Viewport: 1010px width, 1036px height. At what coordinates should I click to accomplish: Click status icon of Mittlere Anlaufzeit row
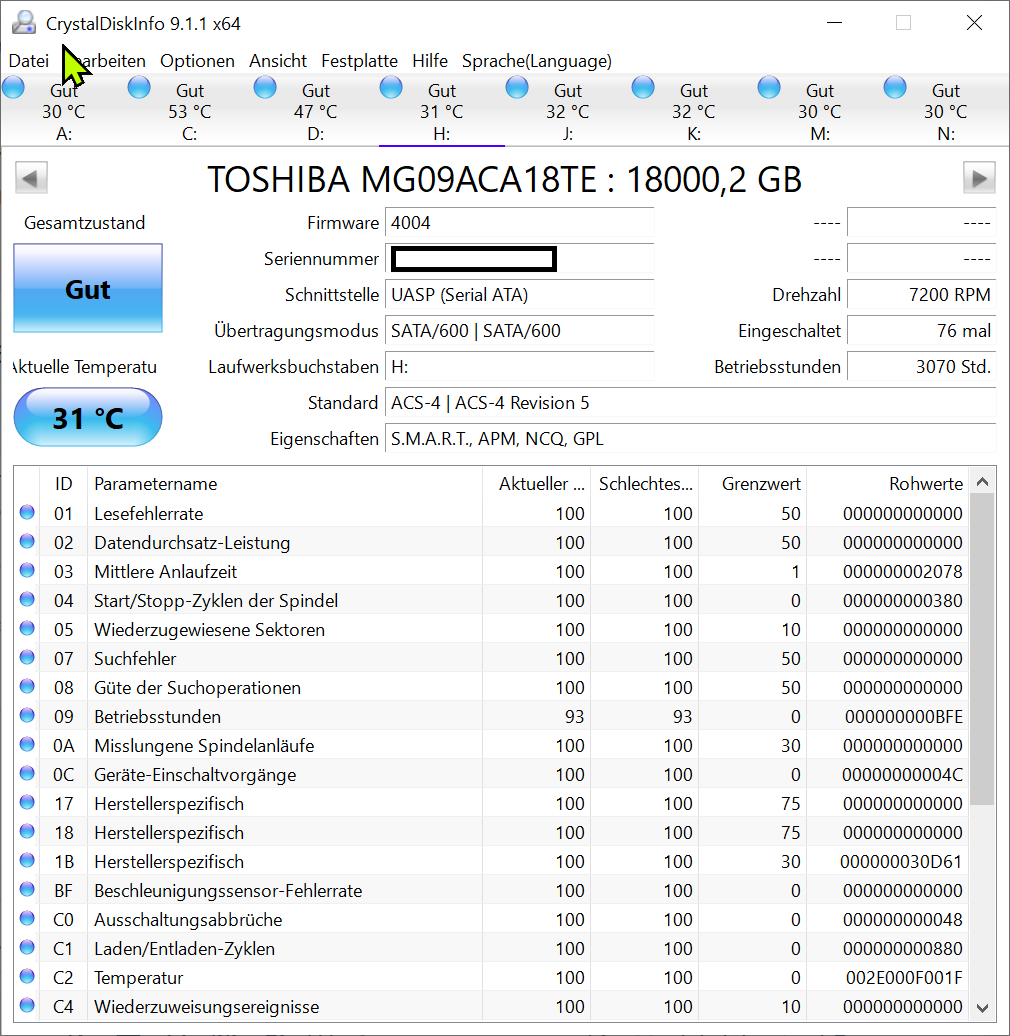click(27, 570)
